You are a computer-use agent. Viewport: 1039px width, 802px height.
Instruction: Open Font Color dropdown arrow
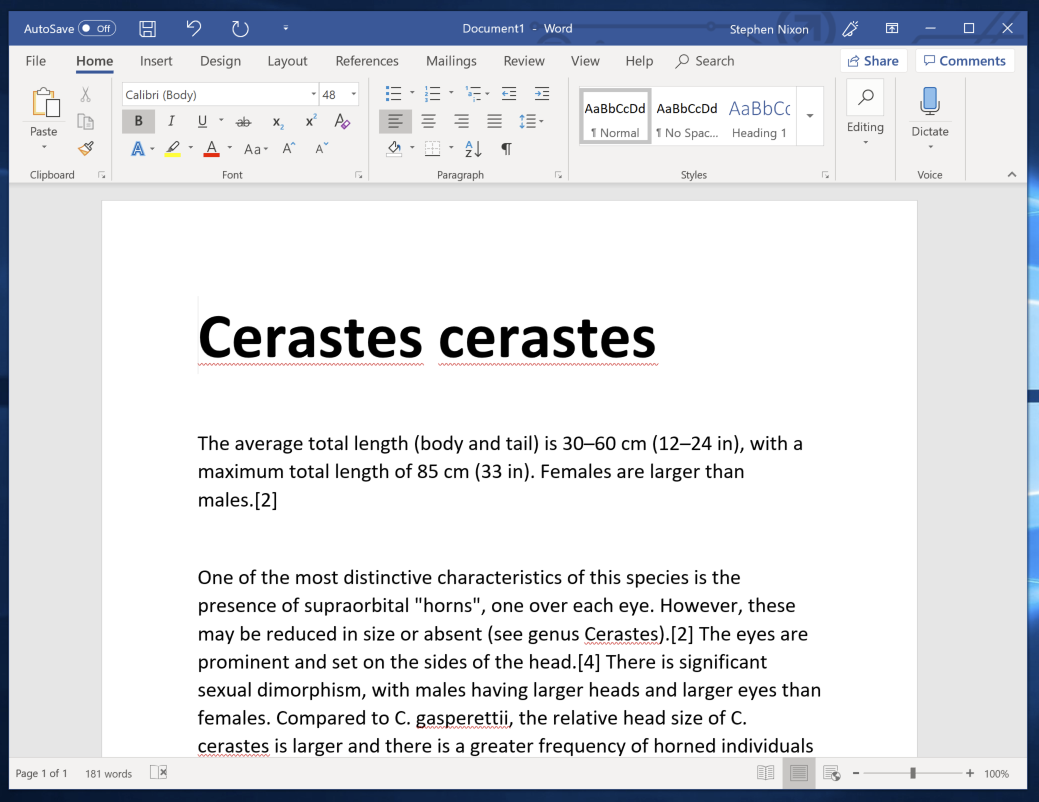(x=230, y=148)
